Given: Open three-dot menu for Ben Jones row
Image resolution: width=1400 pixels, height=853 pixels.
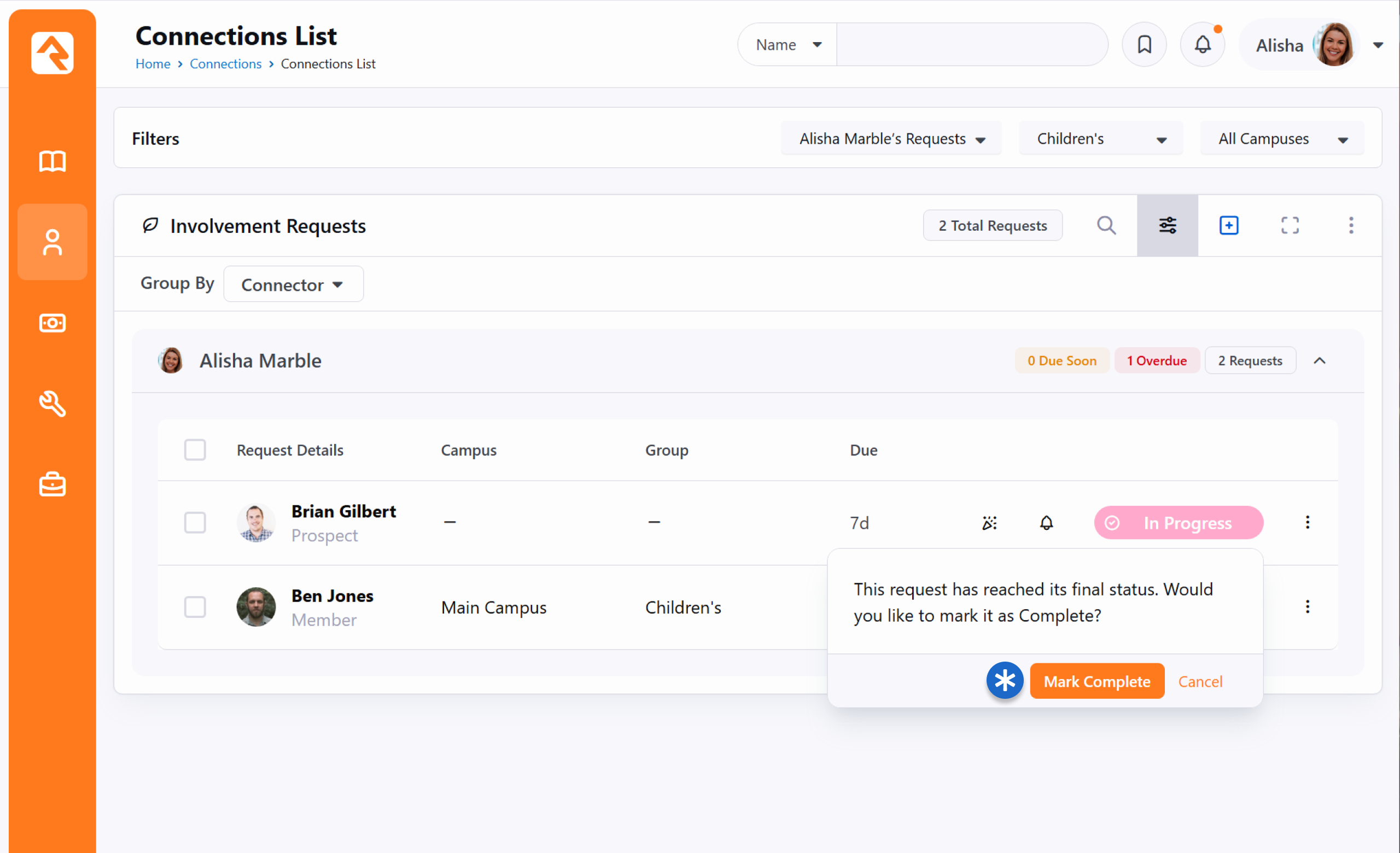Looking at the screenshot, I should point(1307,607).
